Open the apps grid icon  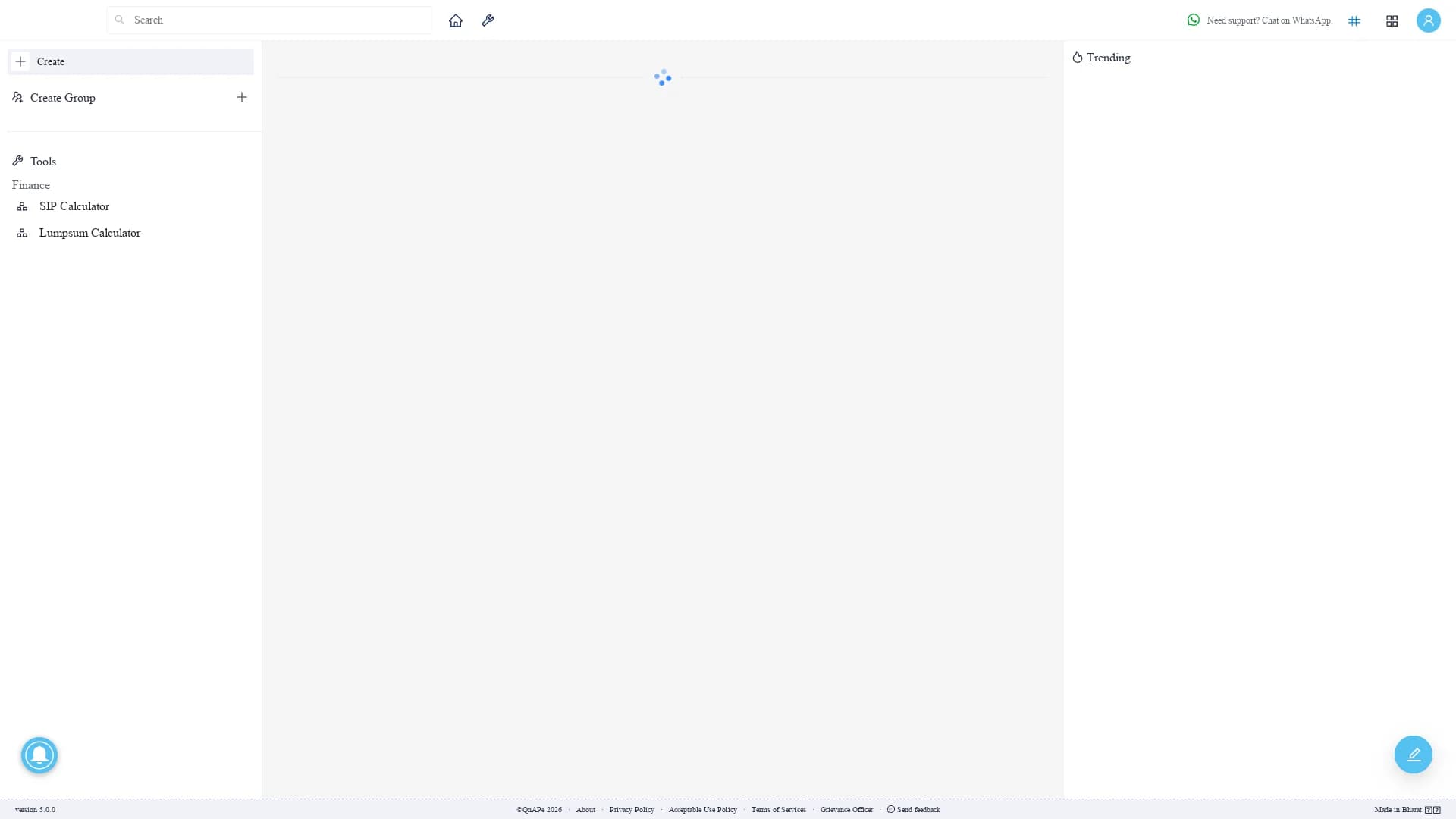[1392, 21]
